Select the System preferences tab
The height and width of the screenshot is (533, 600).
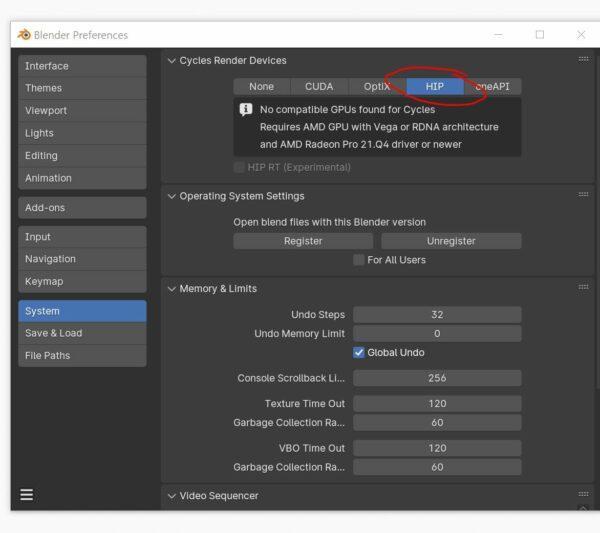pos(82,311)
